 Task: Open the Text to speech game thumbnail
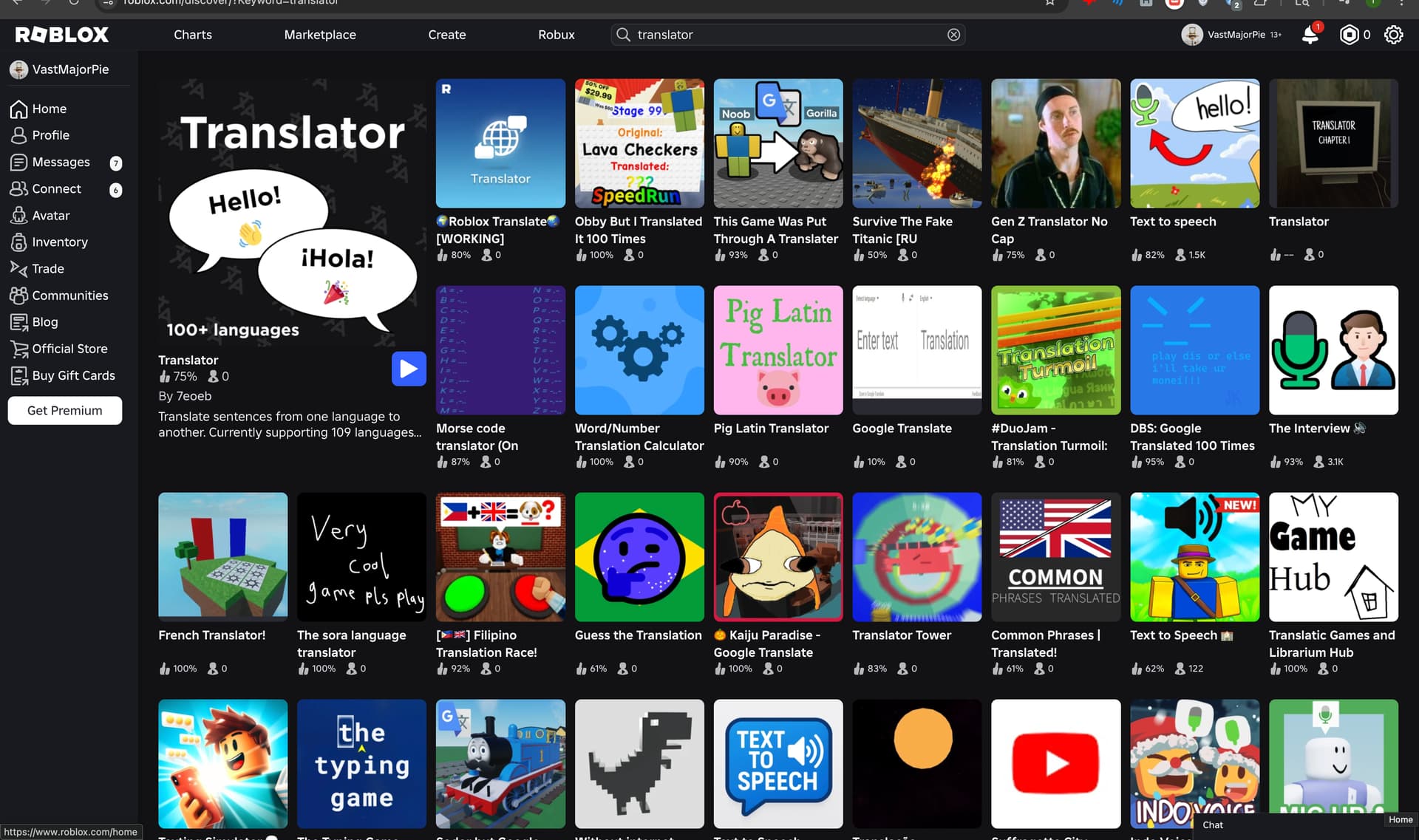click(1194, 143)
